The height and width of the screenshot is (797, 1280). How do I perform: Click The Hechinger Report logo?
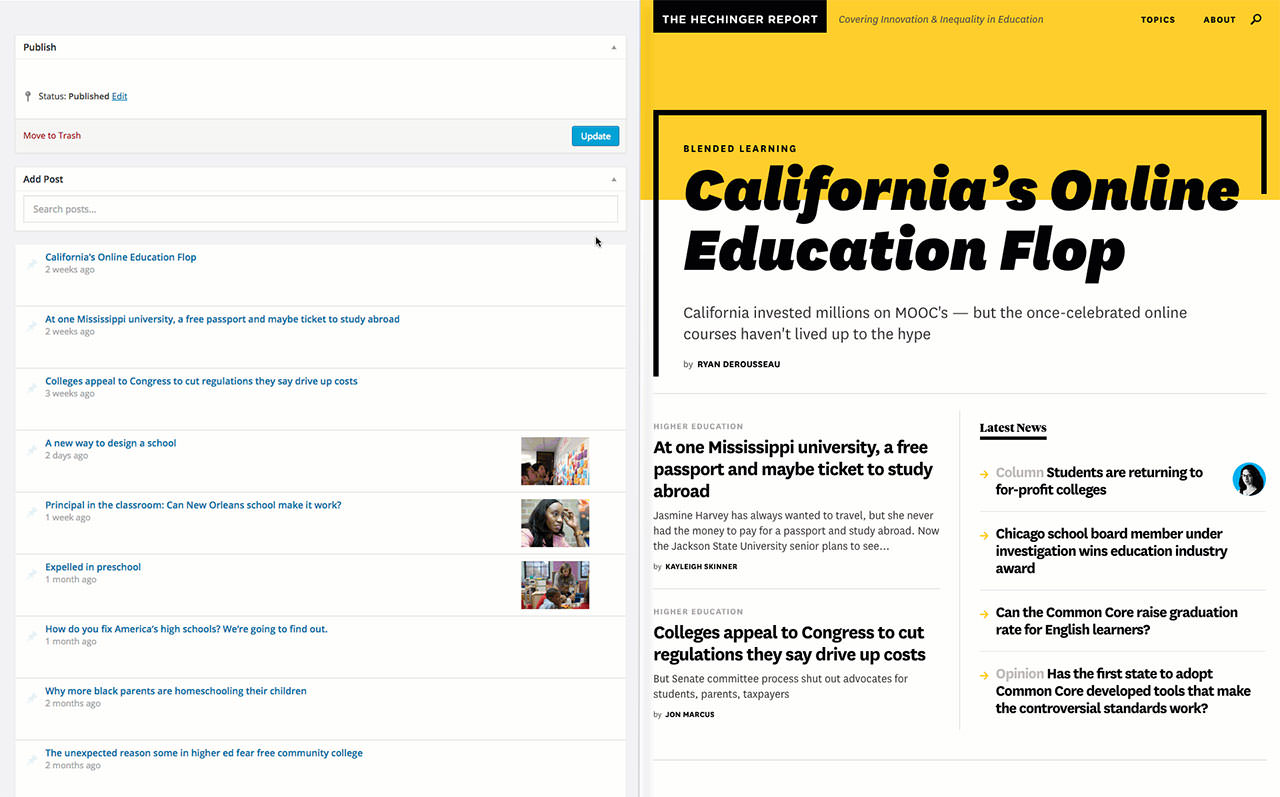click(x=740, y=19)
